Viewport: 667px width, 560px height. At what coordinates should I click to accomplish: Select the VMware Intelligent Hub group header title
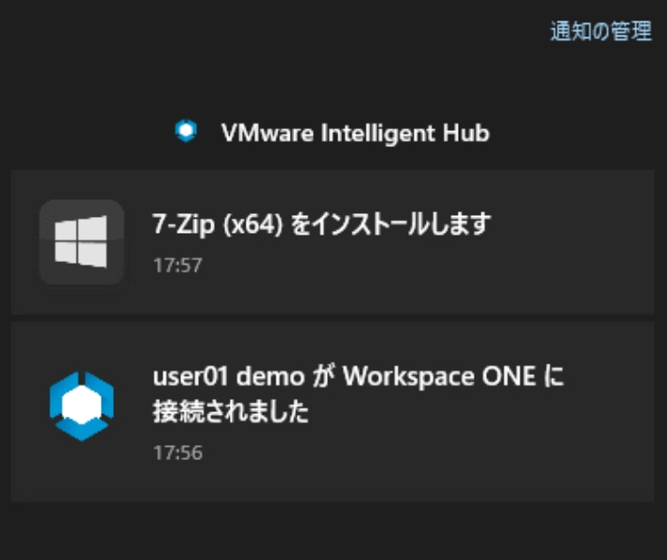tap(355, 133)
